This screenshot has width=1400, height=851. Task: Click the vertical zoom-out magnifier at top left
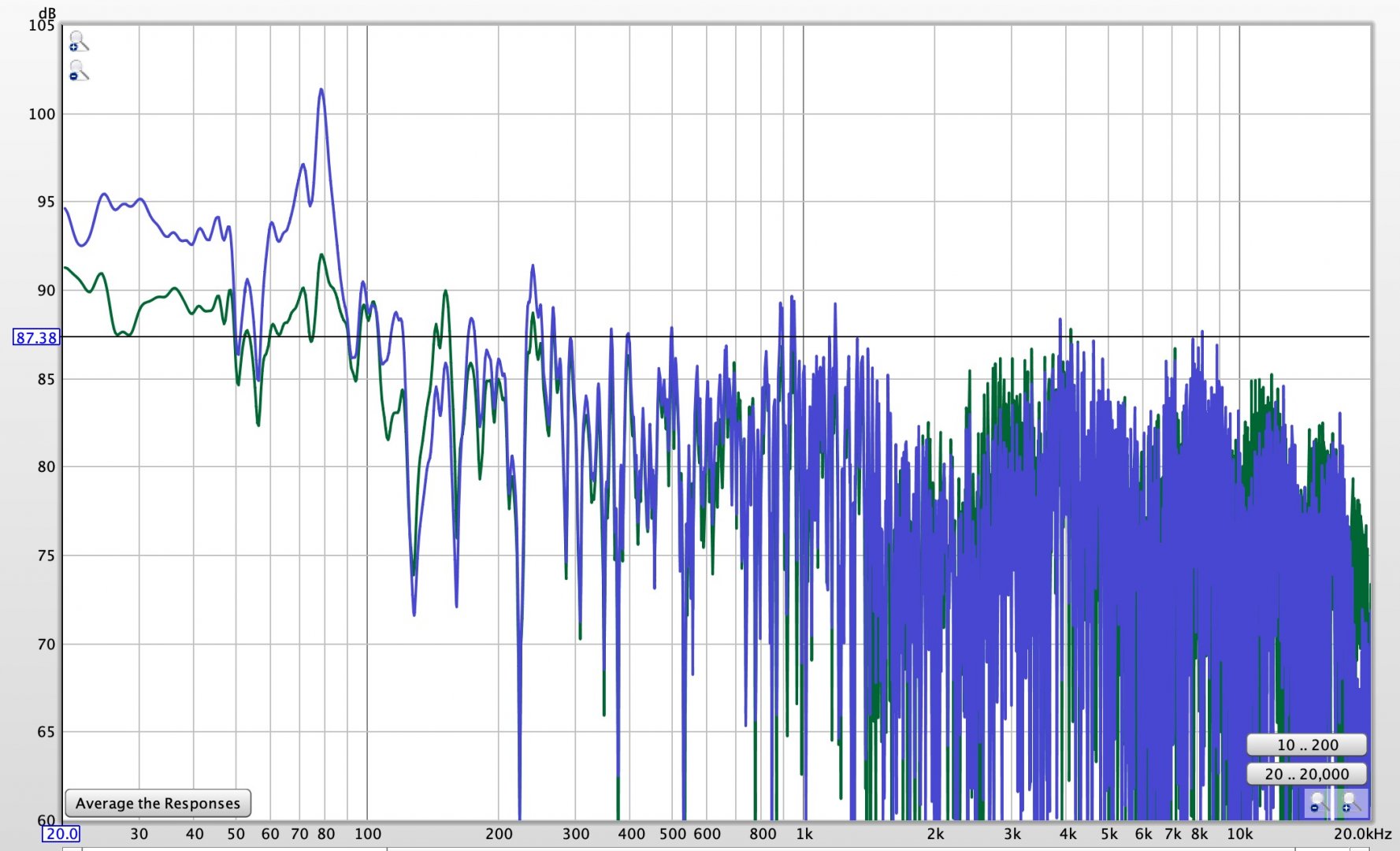pos(78,71)
